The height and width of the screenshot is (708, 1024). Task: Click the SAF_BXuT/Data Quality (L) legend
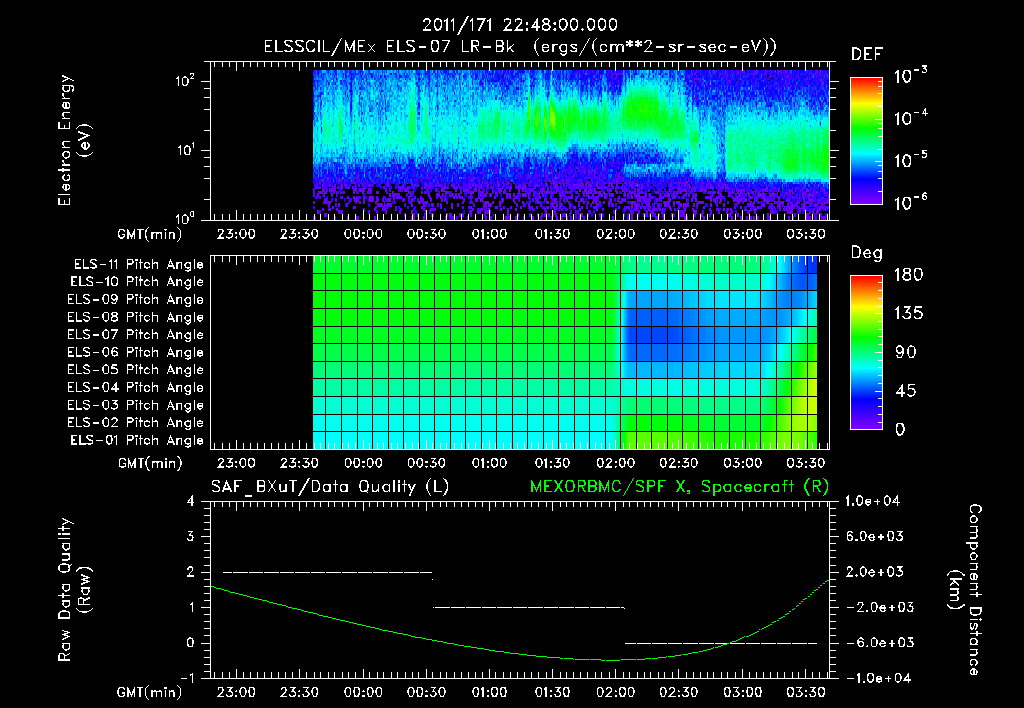[x=330, y=487]
